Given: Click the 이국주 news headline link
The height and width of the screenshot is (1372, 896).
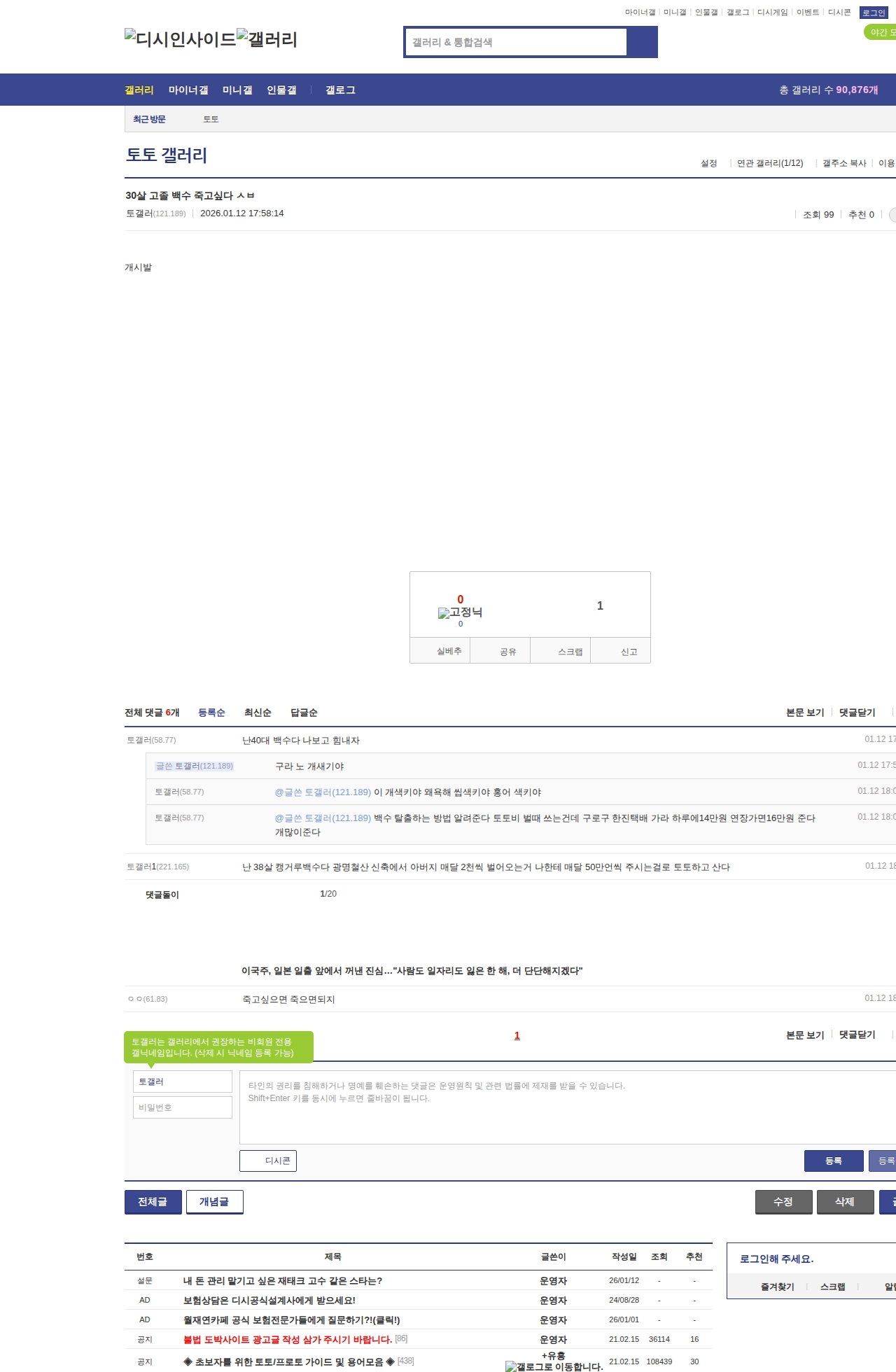Looking at the screenshot, I should tap(412, 971).
